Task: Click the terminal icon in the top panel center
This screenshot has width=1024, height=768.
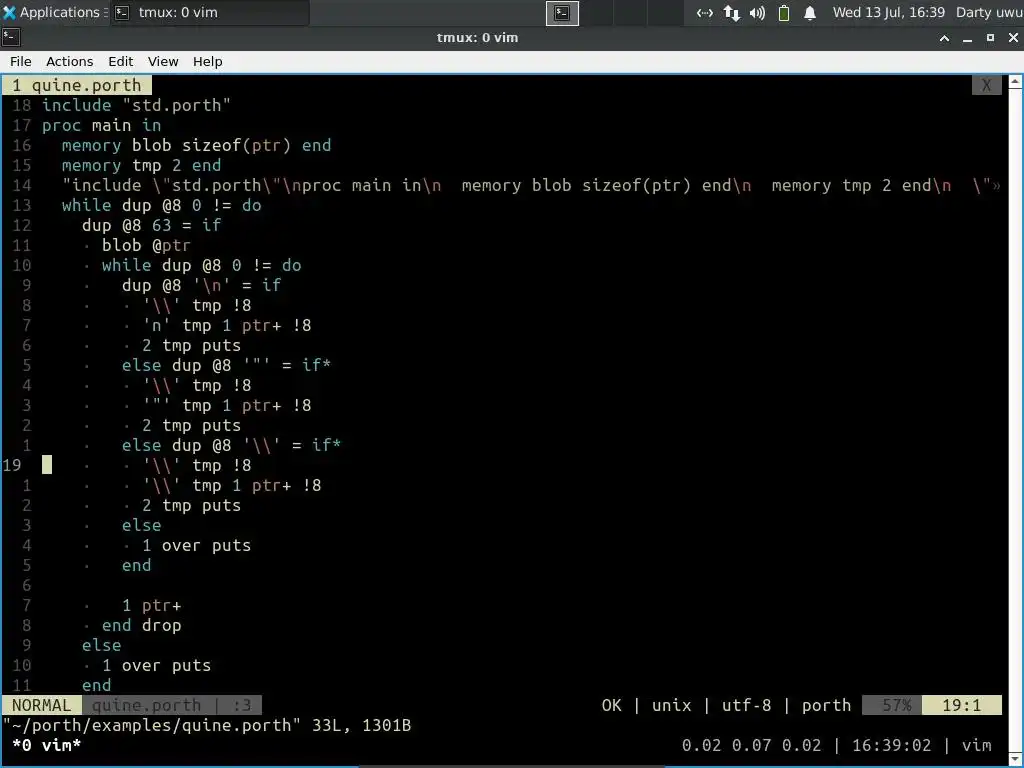Action: 562,12
